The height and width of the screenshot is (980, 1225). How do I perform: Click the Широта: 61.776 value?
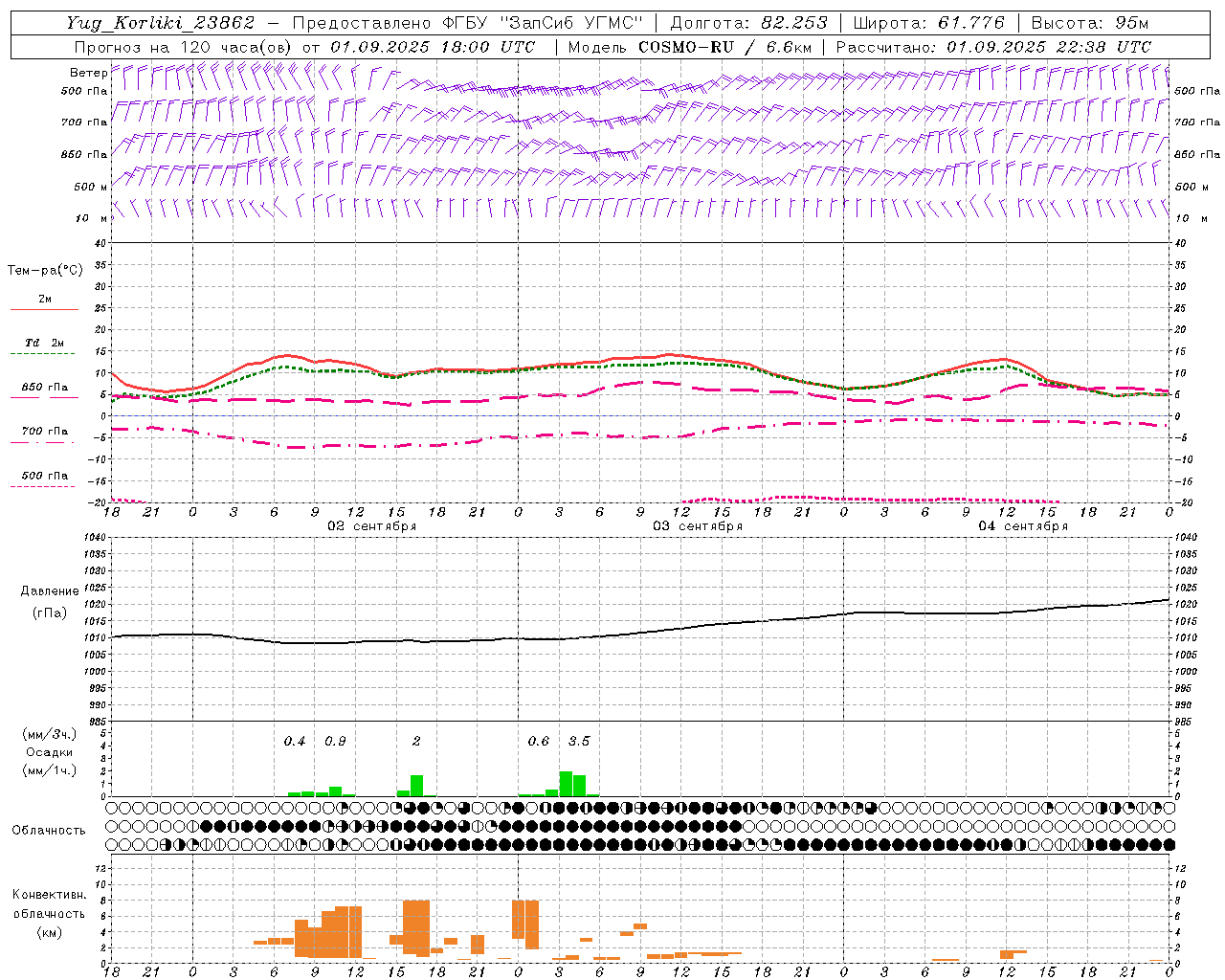pos(928,23)
